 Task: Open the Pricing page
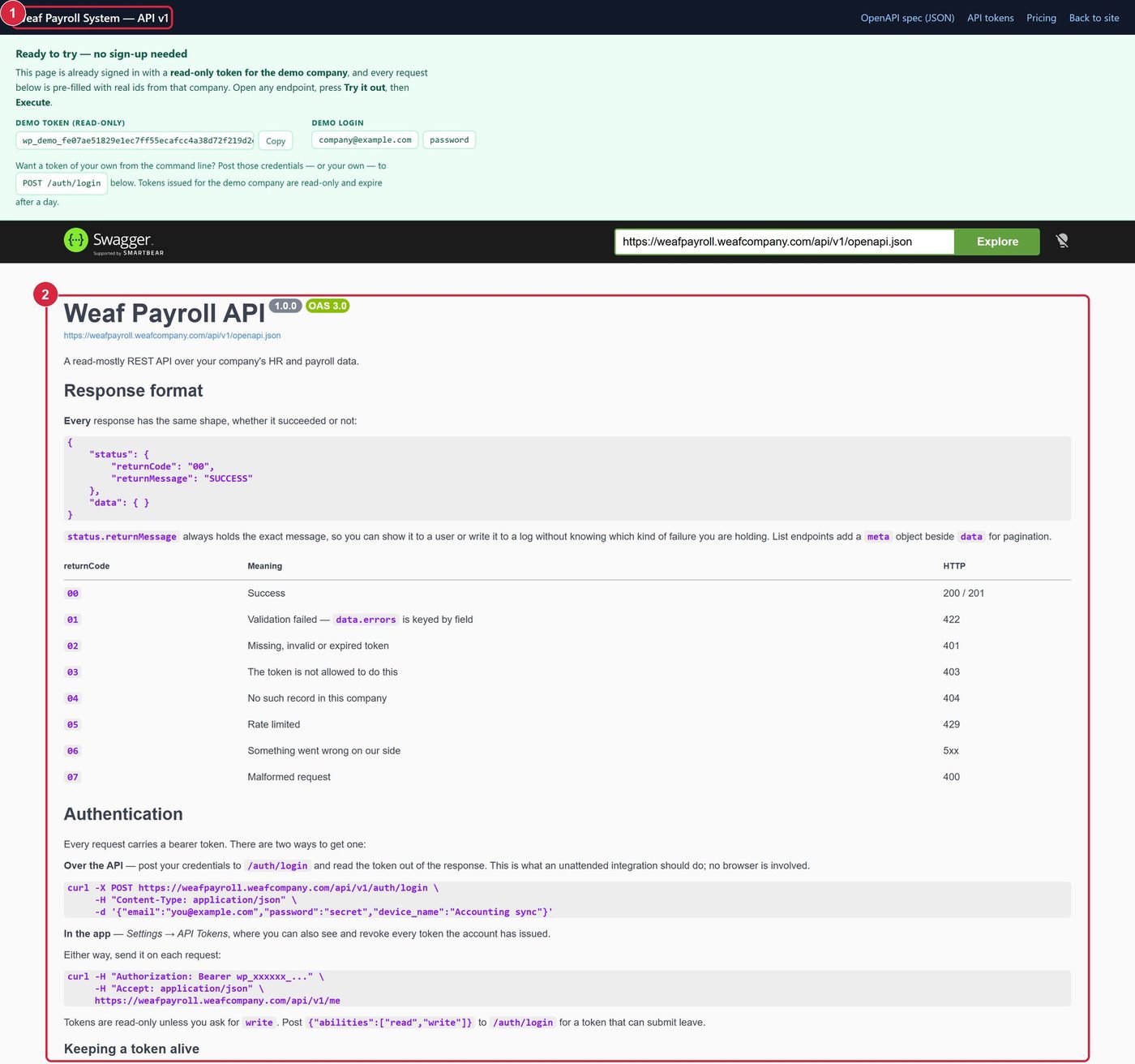pos(1041,18)
